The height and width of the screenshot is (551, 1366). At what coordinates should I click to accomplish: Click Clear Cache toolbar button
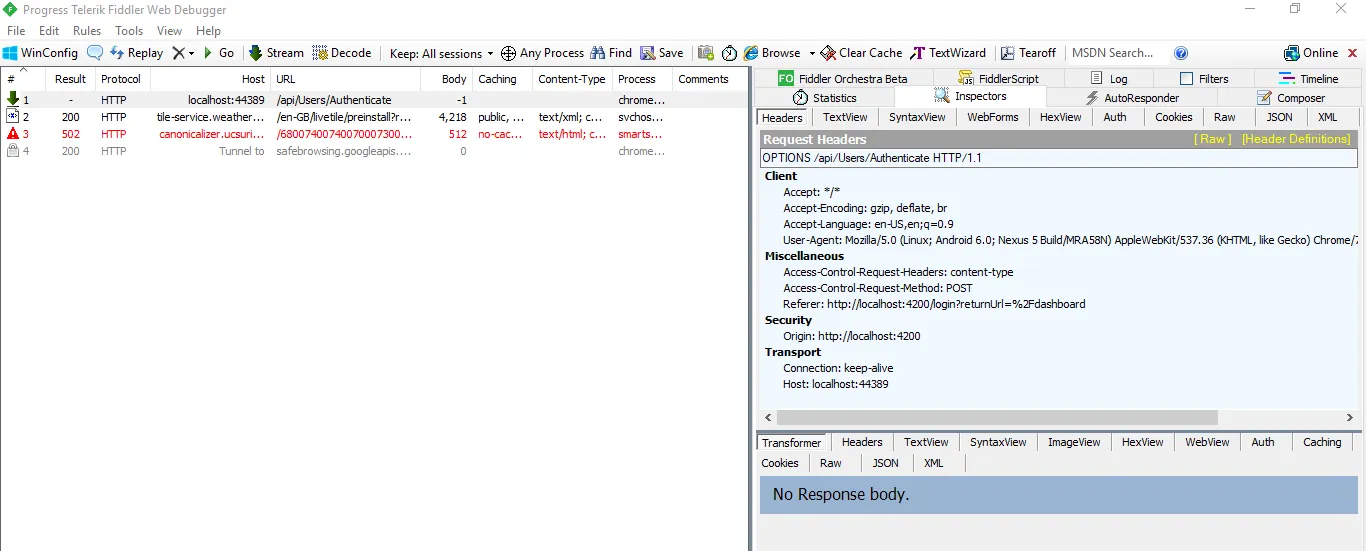pyautogui.click(x=861, y=53)
